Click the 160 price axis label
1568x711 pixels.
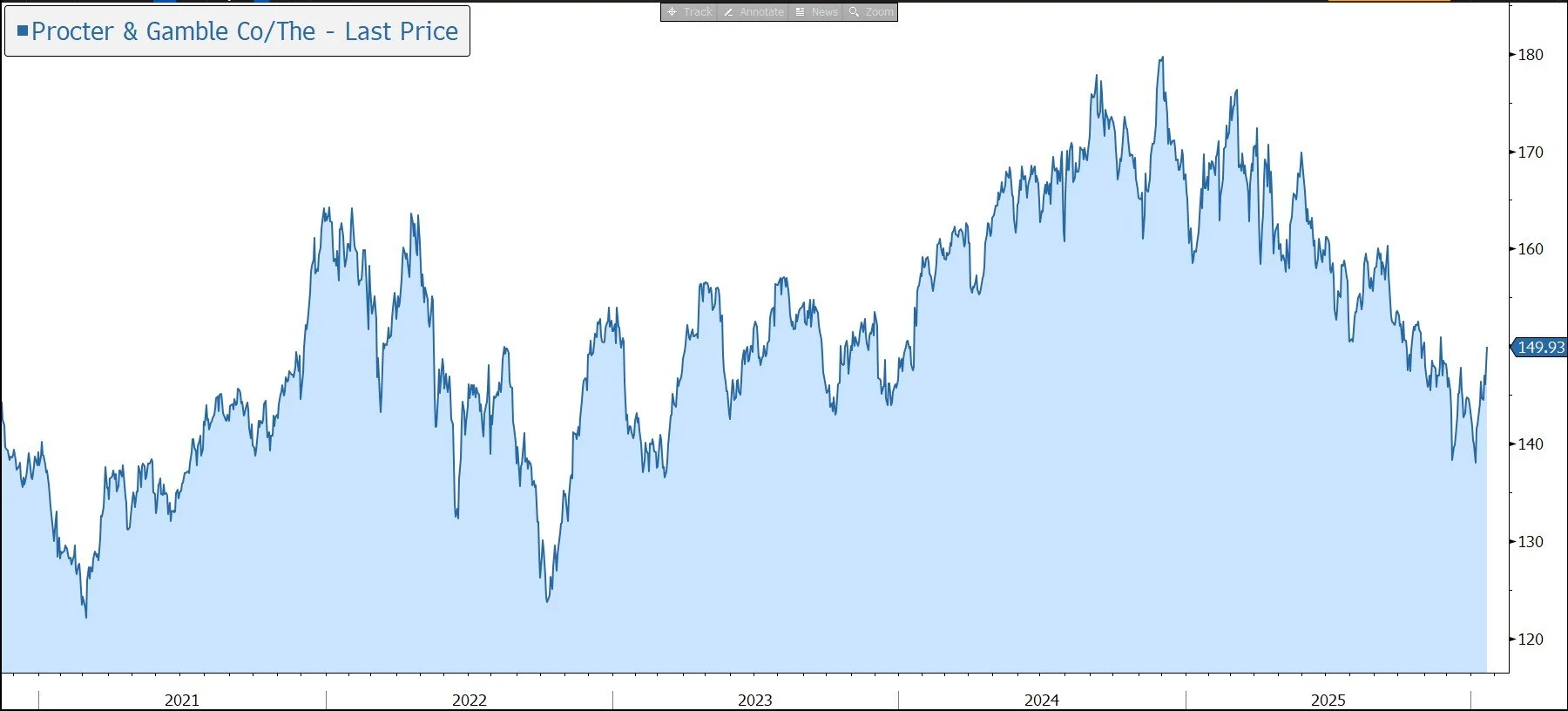[x=1531, y=249]
